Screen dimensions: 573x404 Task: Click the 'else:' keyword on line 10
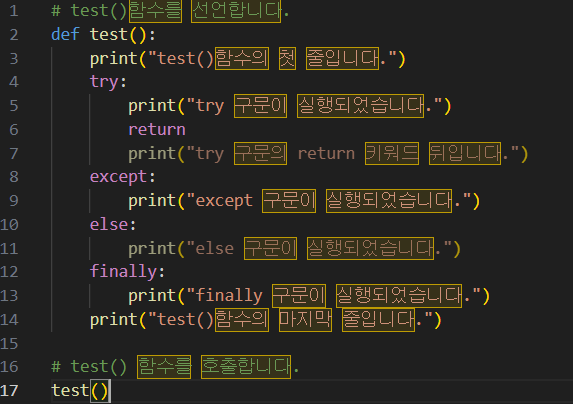coord(113,224)
